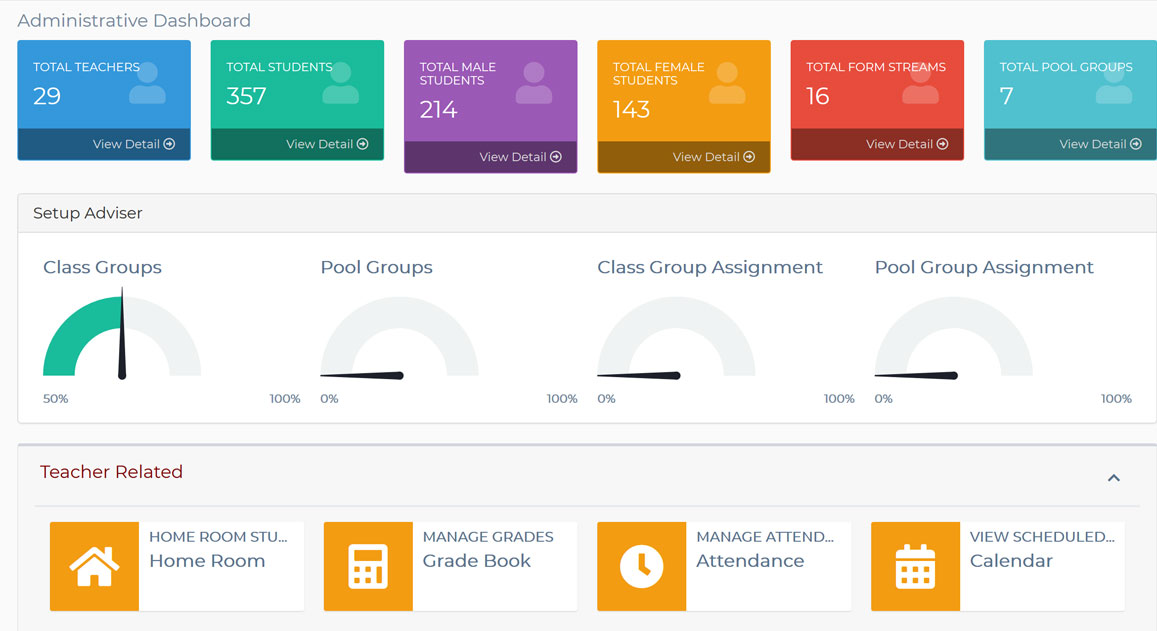Select the Class Group Assignment gauge
The image size is (1157, 631).
pyautogui.click(x=676, y=340)
